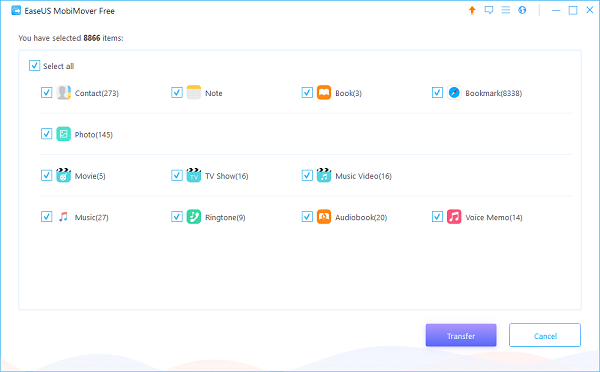Click the Music(27) label
600x372 pixels.
[x=91, y=217]
